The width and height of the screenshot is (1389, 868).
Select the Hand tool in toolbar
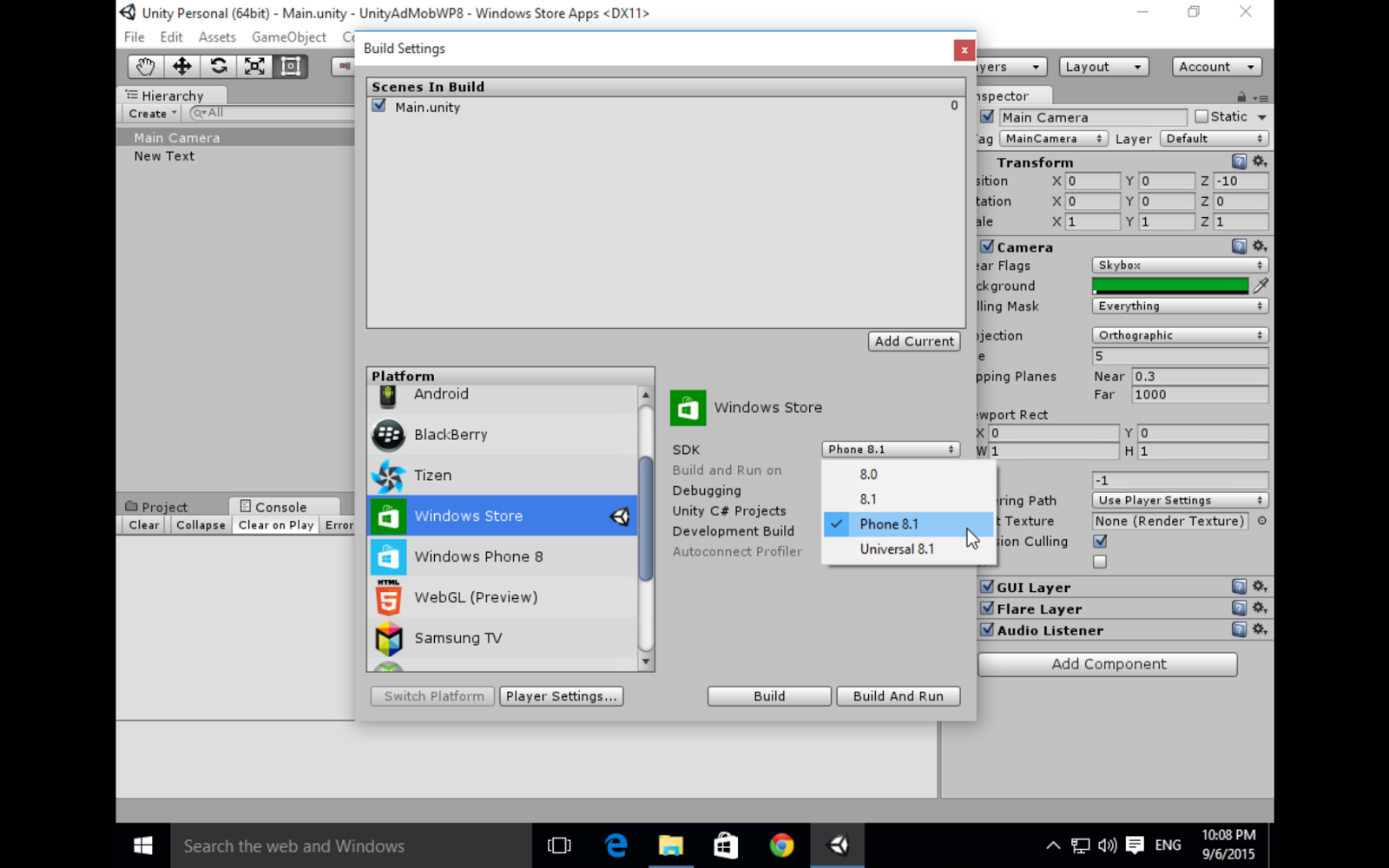145,66
